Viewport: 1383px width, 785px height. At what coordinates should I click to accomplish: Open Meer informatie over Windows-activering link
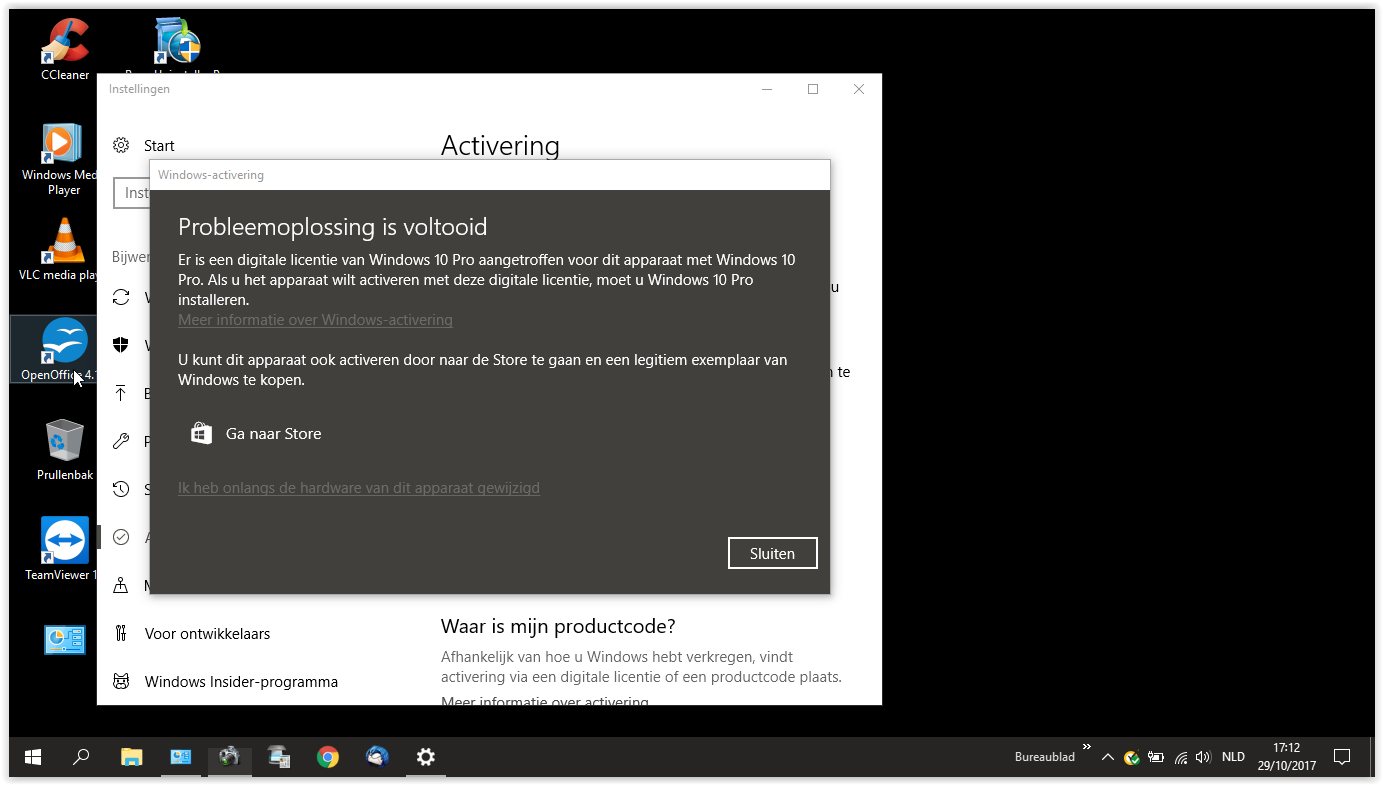pyautogui.click(x=315, y=320)
